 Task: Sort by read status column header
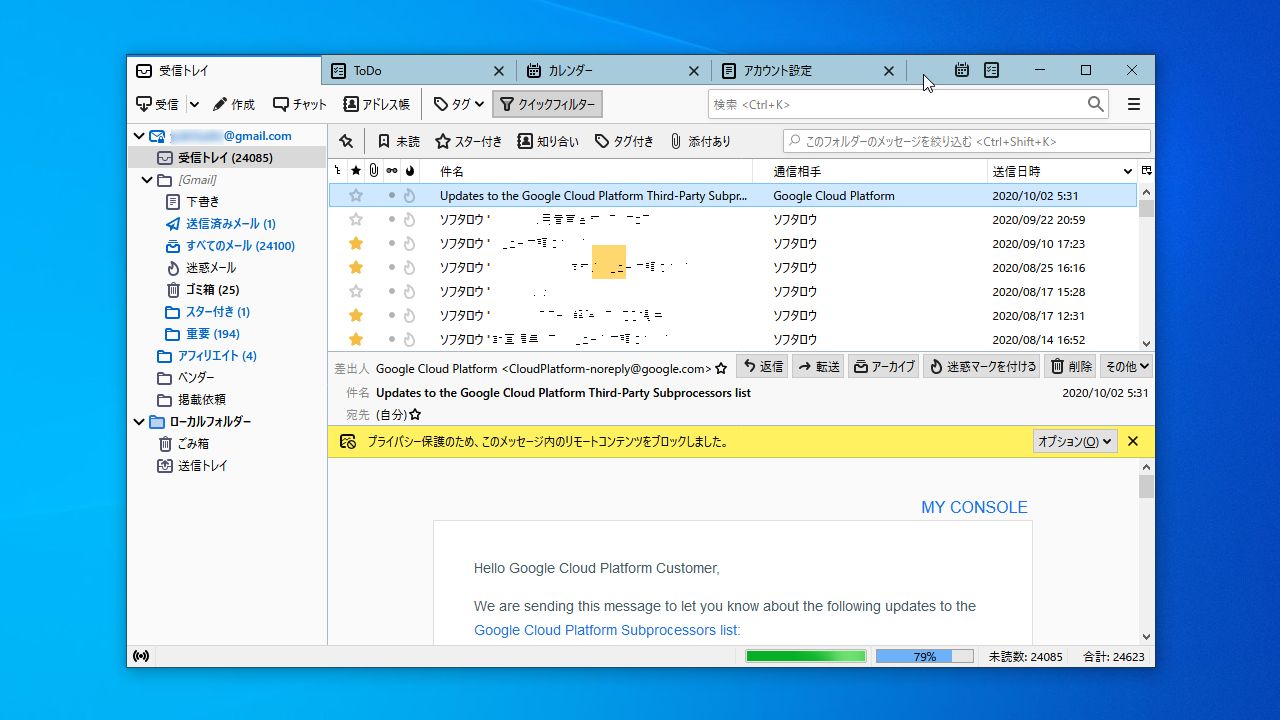[392, 171]
